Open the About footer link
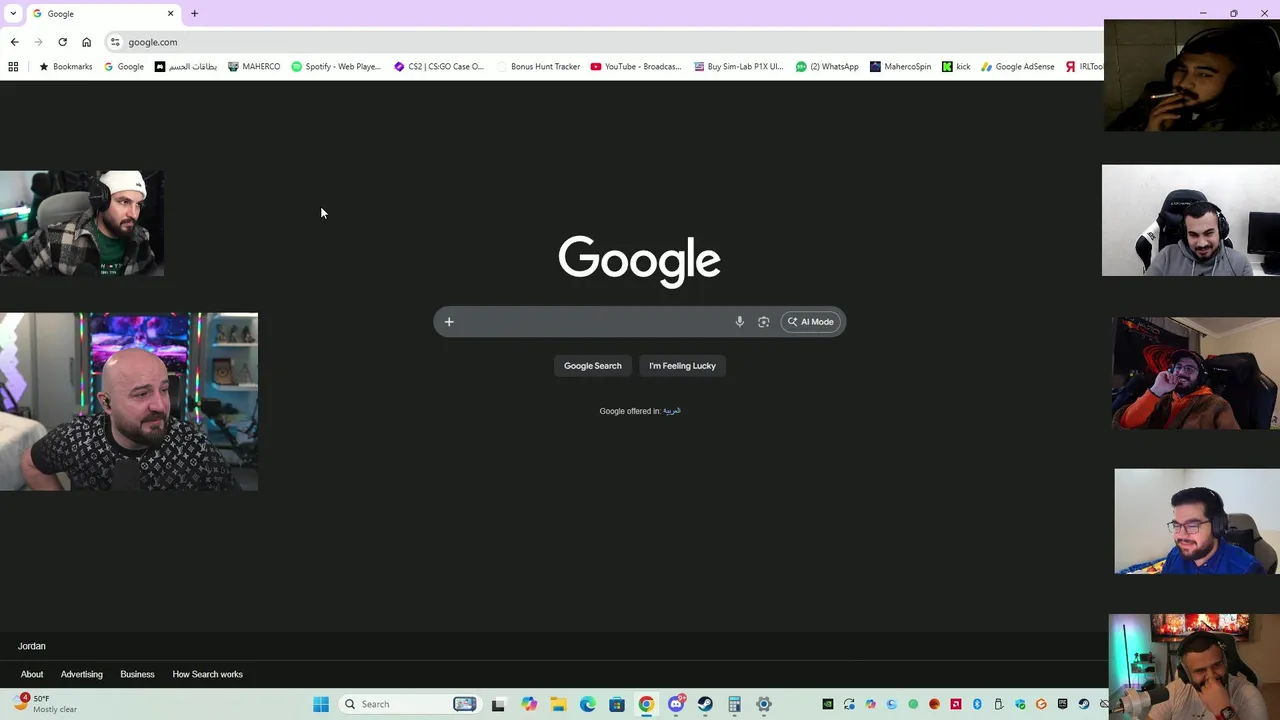The width and height of the screenshot is (1280, 720). coord(32,674)
